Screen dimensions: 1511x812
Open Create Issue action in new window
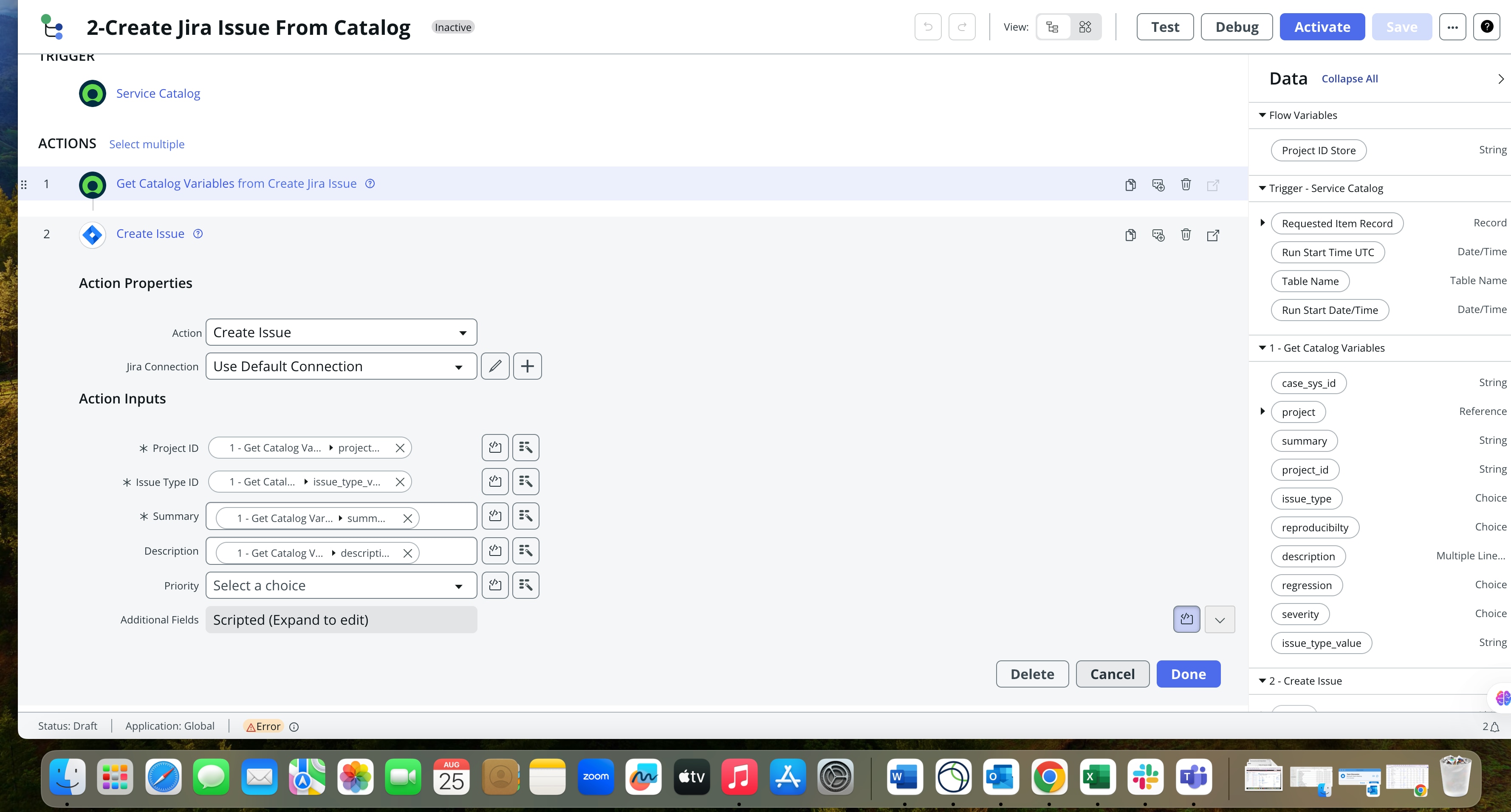point(1213,235)
